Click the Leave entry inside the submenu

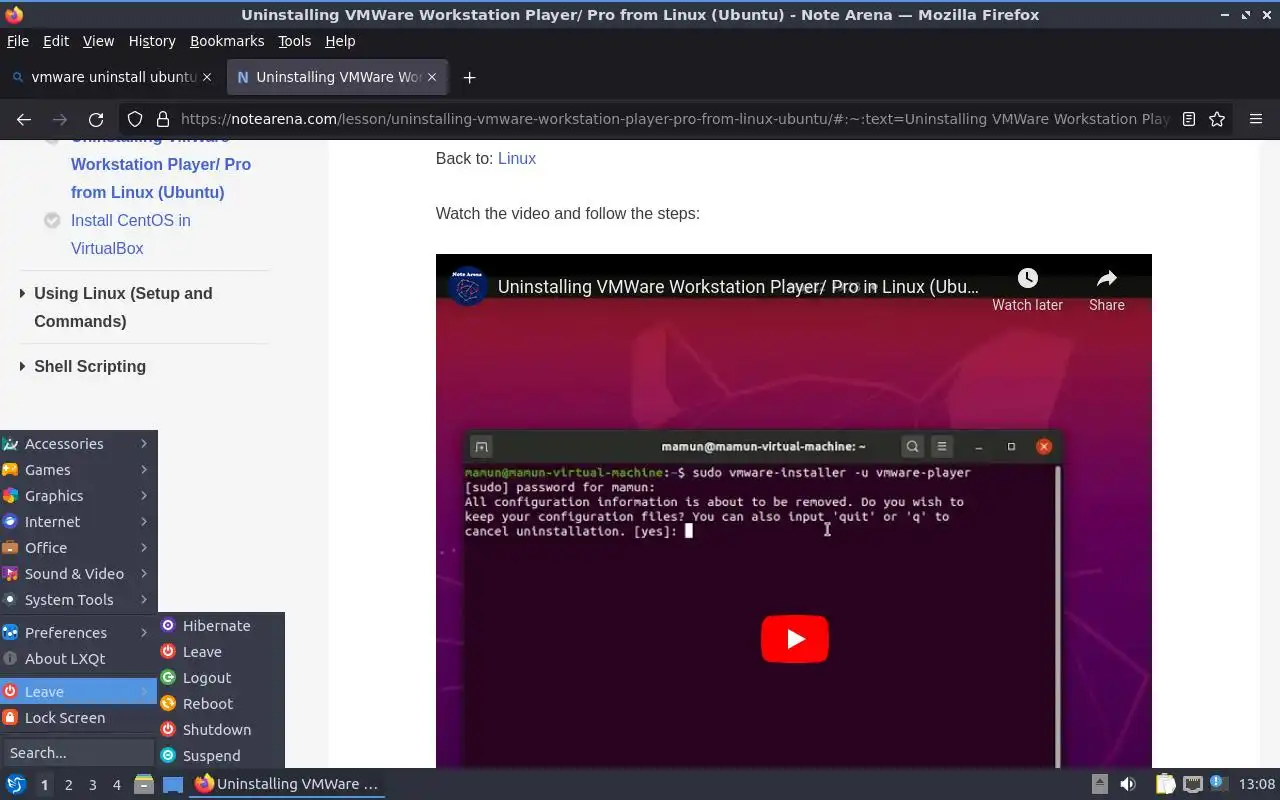pyautogui.click(x=221, y=652)
